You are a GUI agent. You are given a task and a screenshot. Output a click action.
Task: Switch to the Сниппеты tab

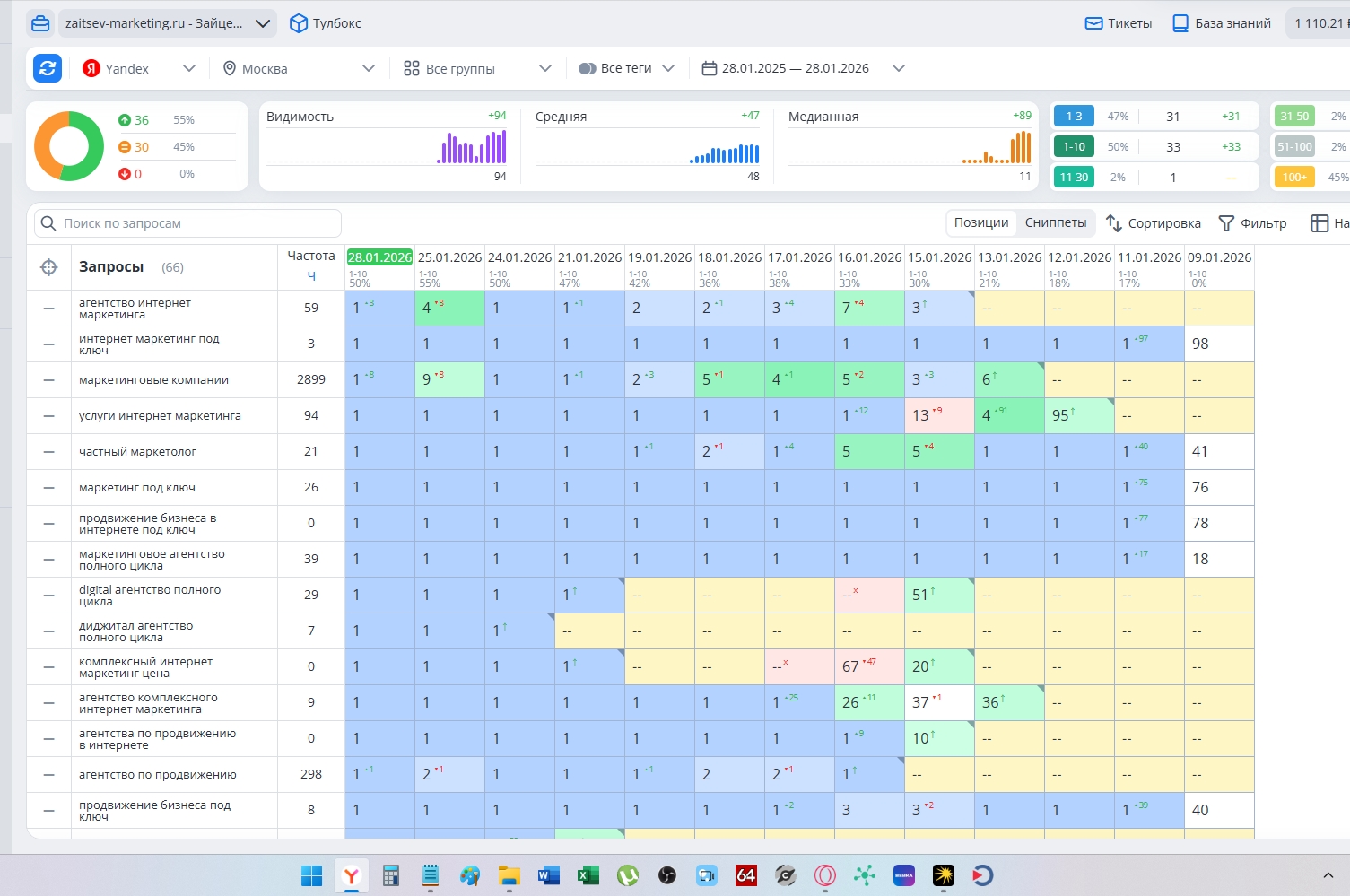pyautogui.click(x=1055, y=222)
